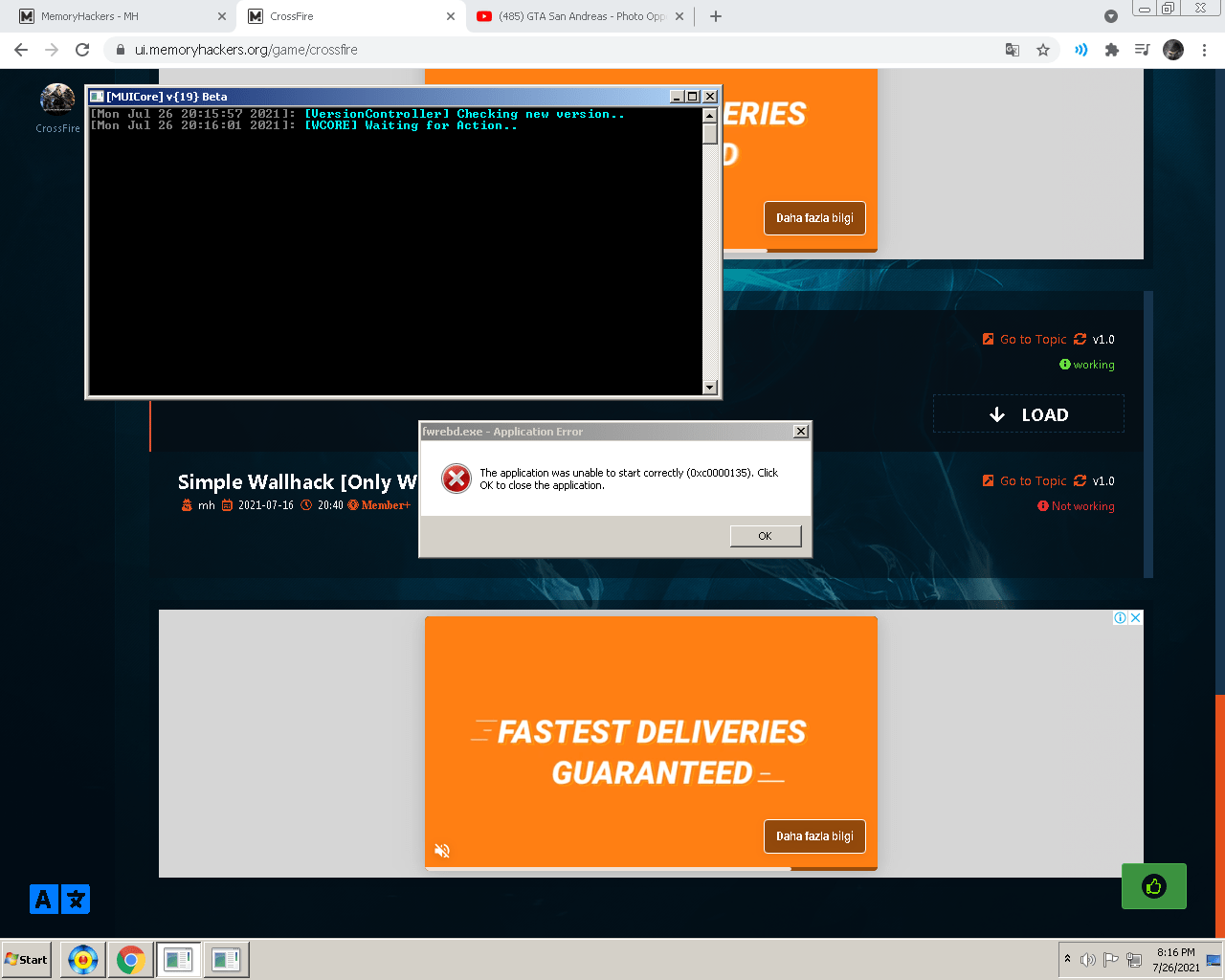
Task: Click the 2021-07-16 calendar icon
Action: [227, 505]
